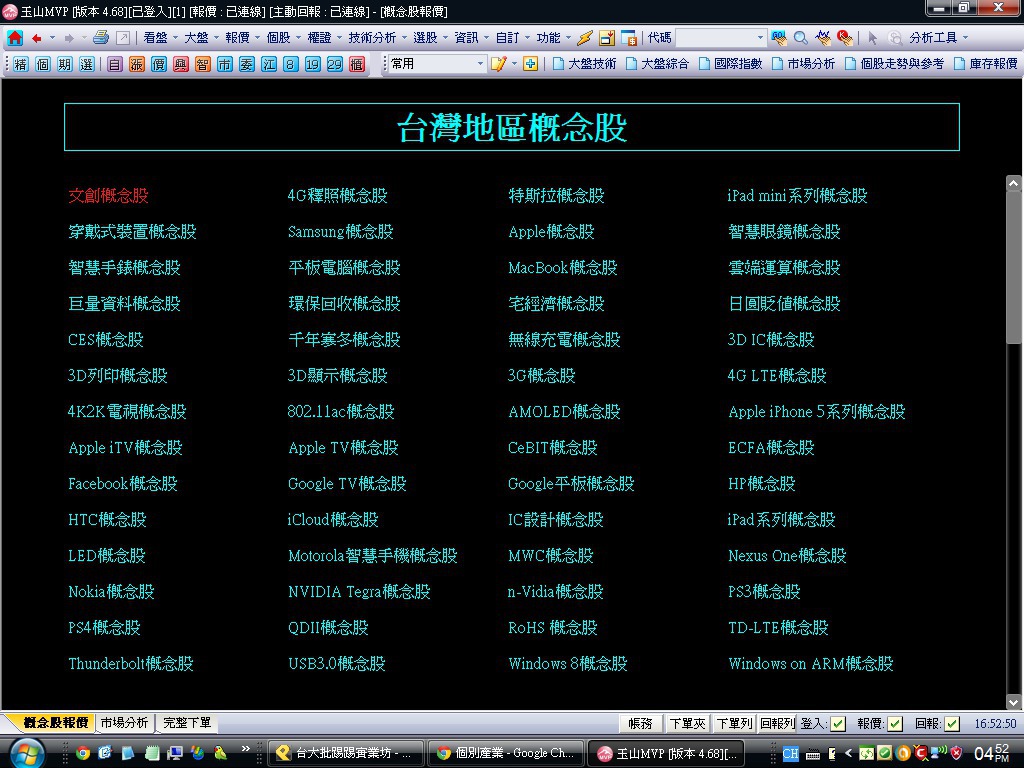
Task: Open the 分析工具 dropdown
Action: coord(938,38)
